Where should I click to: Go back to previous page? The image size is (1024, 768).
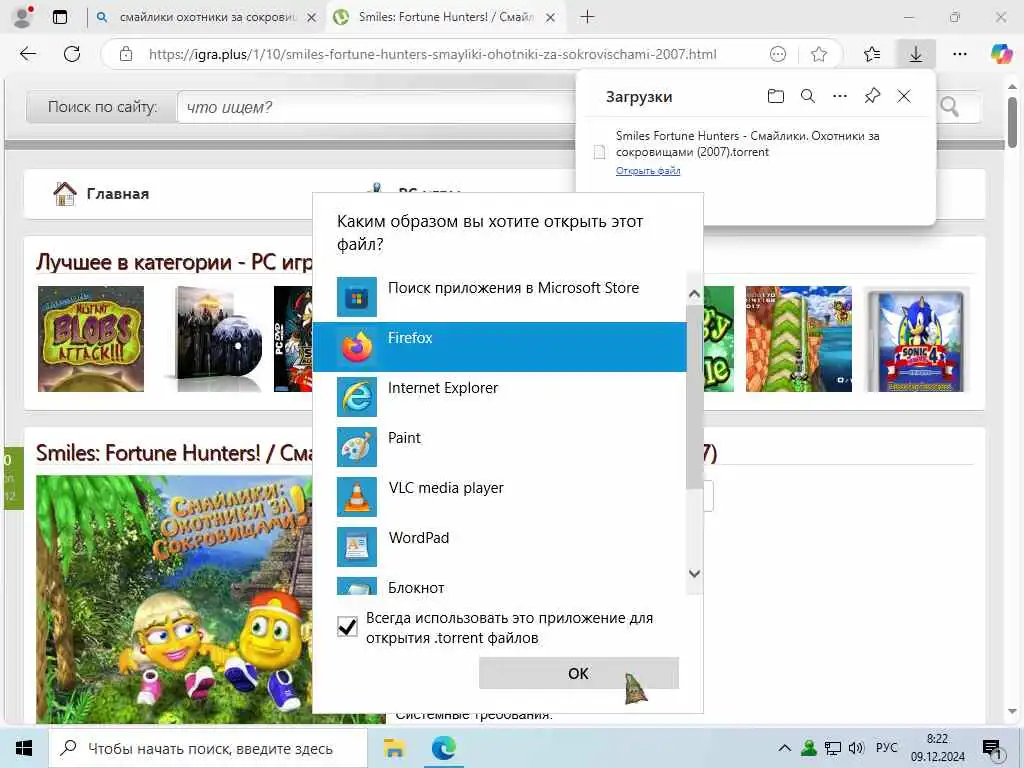(x=28, y=54)
